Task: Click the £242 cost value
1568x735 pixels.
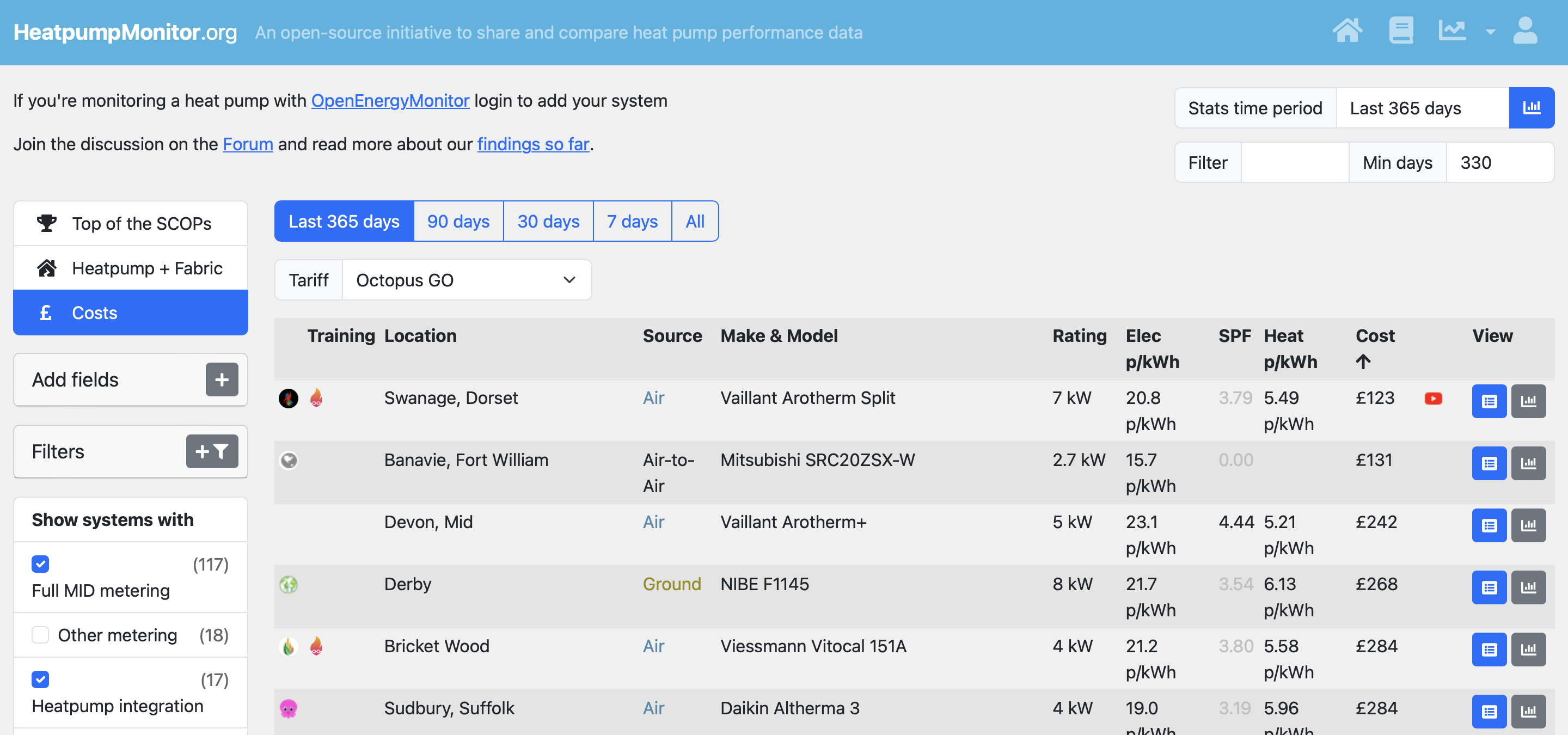Action: (1376, 522)
